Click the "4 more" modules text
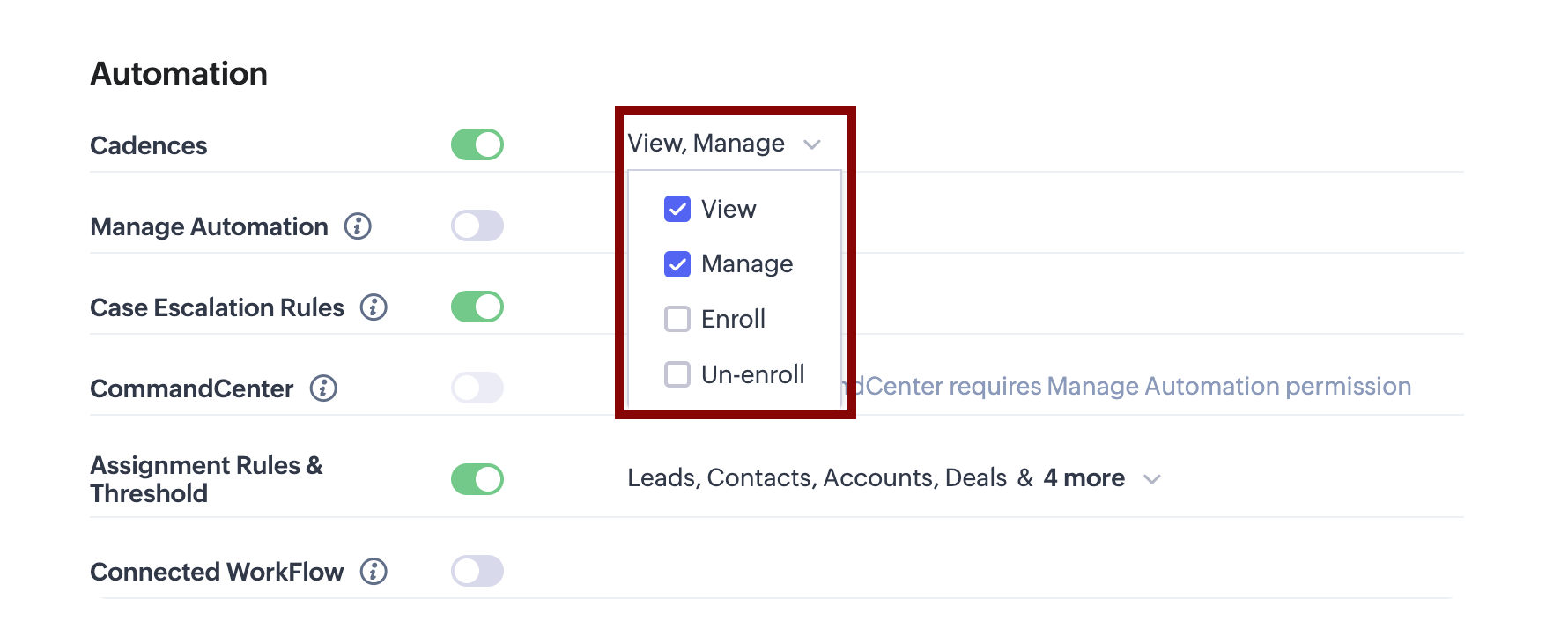Viewport: 1568px width, 636px height. click(1084, 477)
